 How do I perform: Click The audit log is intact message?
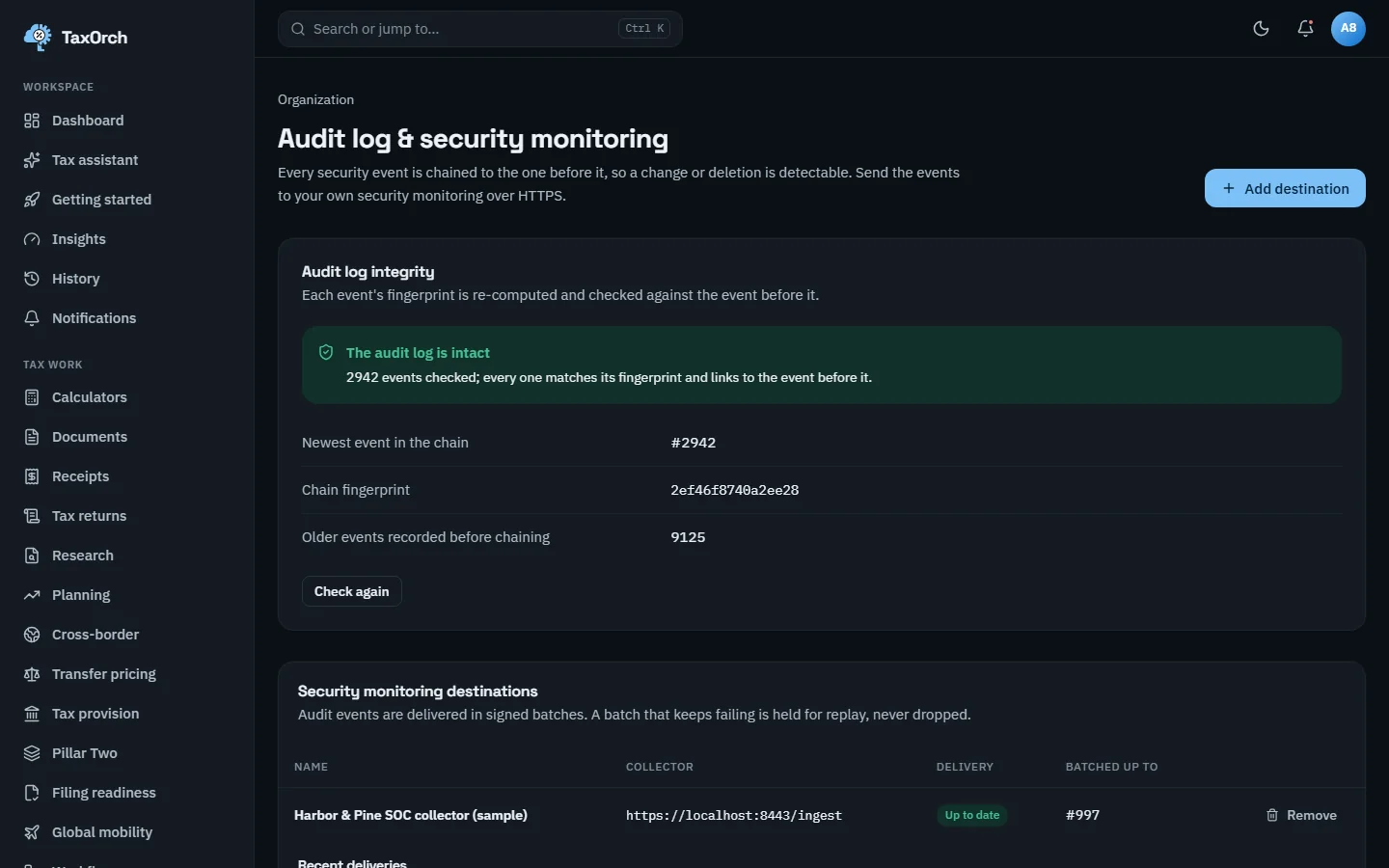pyautogui.click(x=418, y=353)
